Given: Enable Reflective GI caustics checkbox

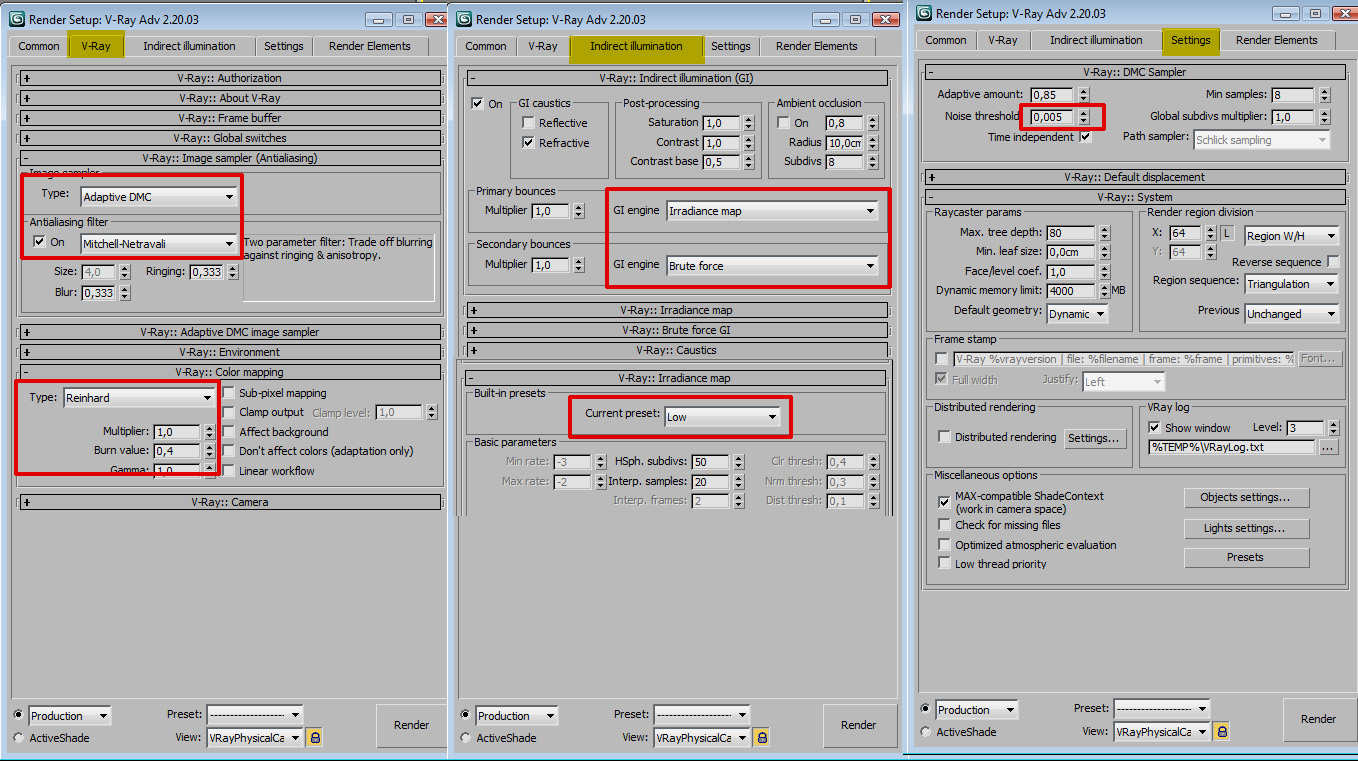Looking at the screenshot, I should 528,123.
